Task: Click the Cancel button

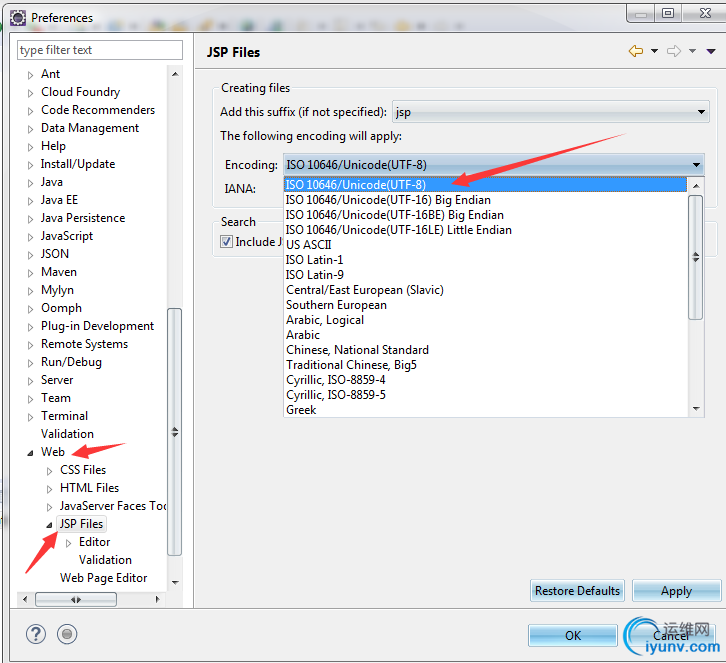Action: [671, 636]
